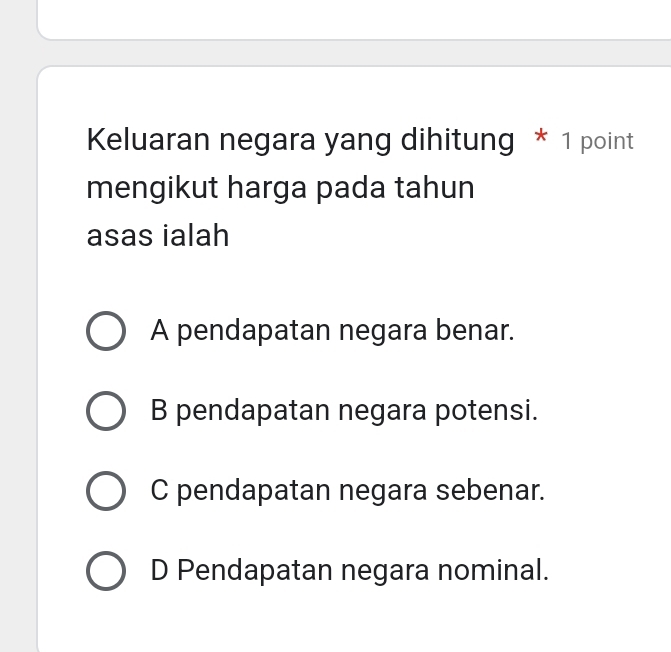The width and height of the screenshot is (671, 652).
Task: Mark radio circle for C pendapatan negara sebenar
Action: tap(106, 492)
